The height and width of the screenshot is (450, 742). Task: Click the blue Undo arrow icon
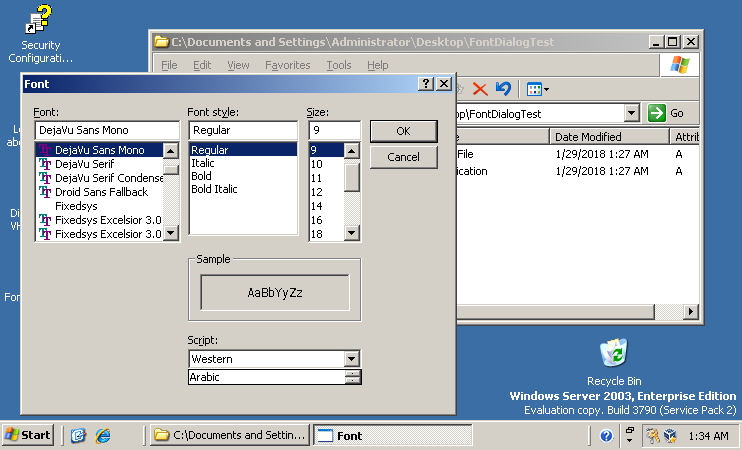(503, 89)
